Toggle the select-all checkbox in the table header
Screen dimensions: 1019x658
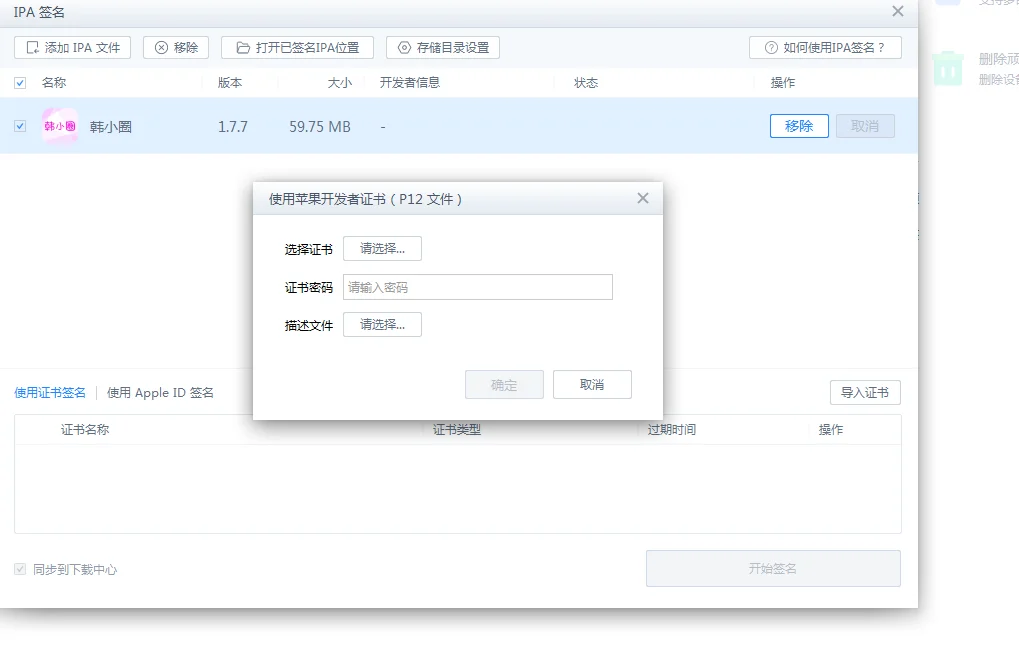pos(19,82)
